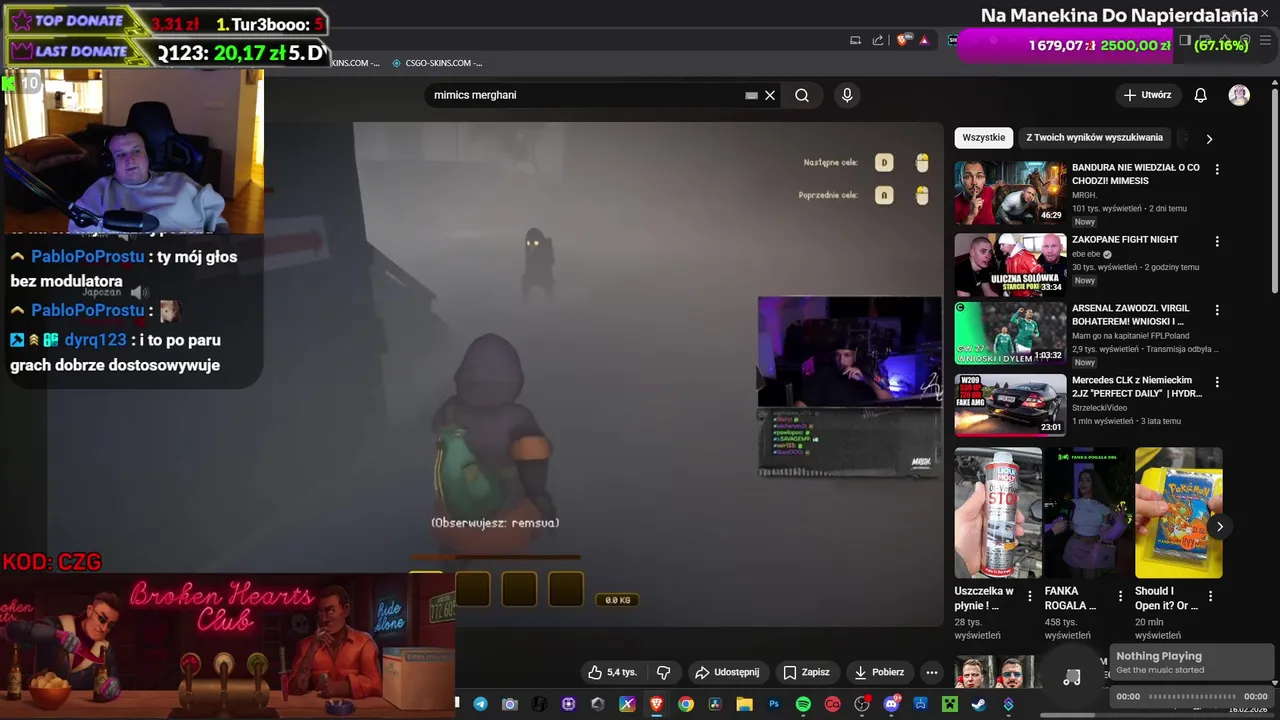Open YouTube notifications bell
The image size is (1280, 720).
(1200, 95)
